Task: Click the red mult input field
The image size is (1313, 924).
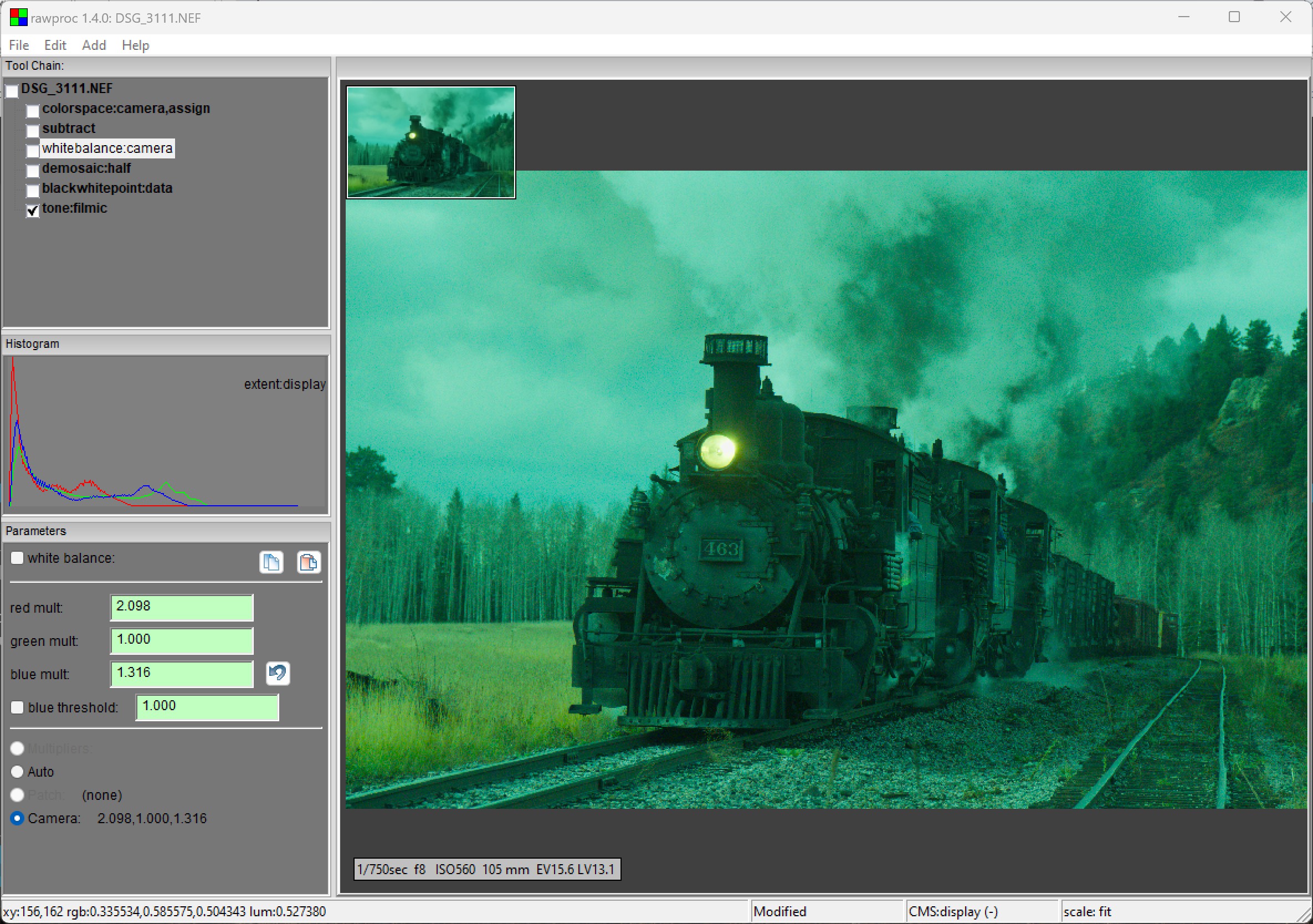Action: click(x=181, y=607)
